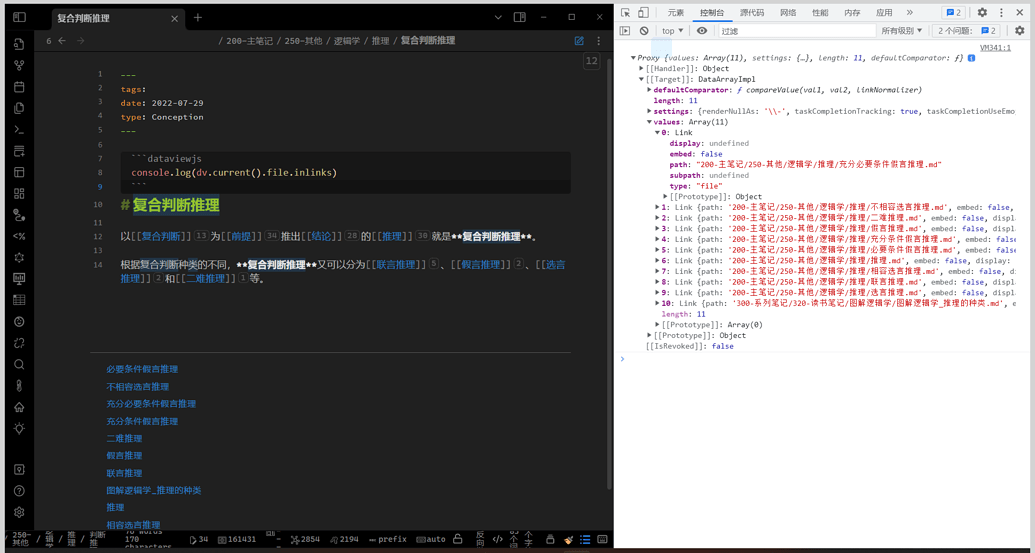Add a new tab with plus icon

(197, 18)
